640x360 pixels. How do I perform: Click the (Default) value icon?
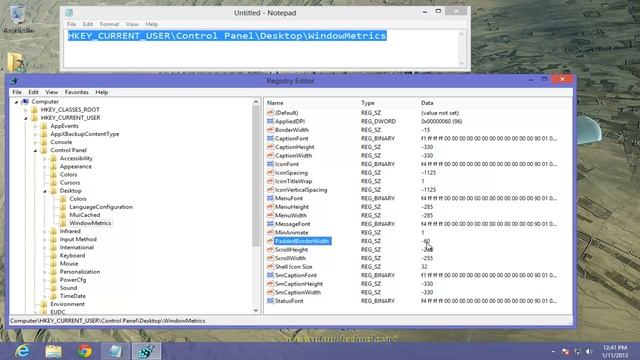click(x=270, y=113)
